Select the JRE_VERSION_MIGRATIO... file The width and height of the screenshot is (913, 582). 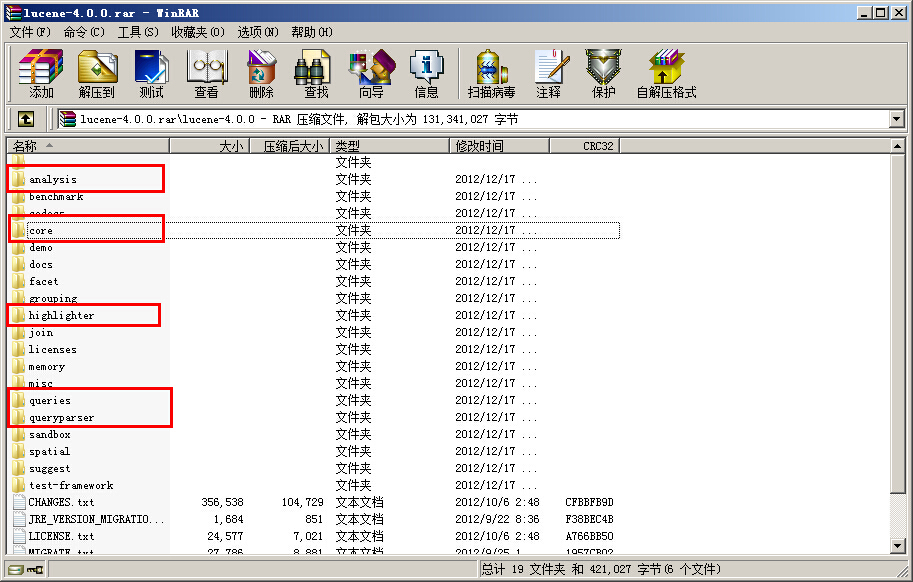point(96,519)
